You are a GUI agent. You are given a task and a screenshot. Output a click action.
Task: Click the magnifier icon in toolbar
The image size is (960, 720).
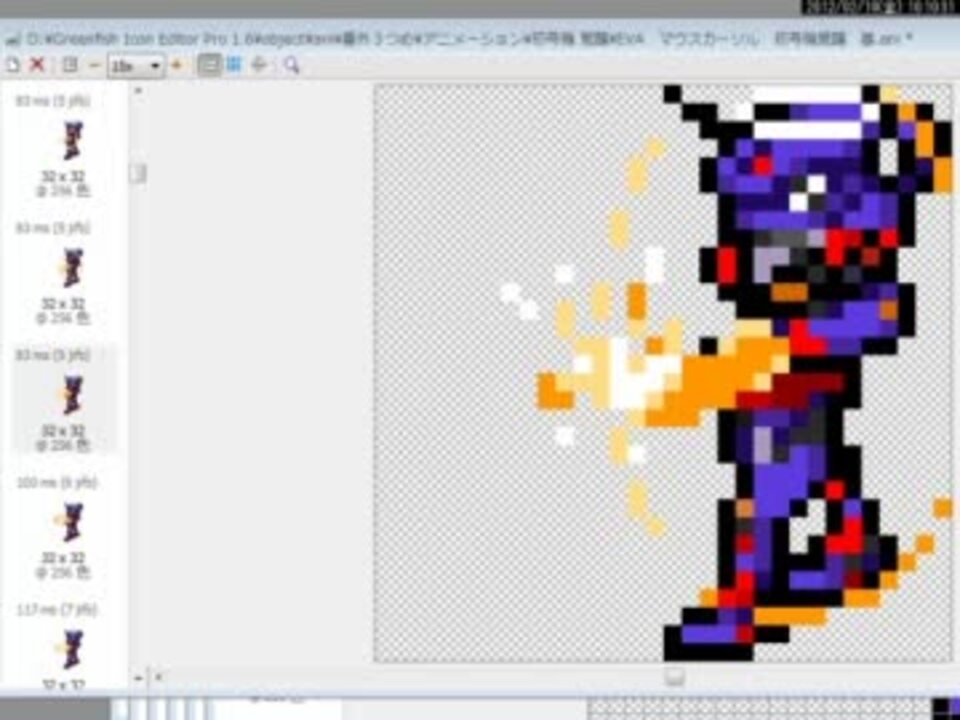click(x=292, y=65)
